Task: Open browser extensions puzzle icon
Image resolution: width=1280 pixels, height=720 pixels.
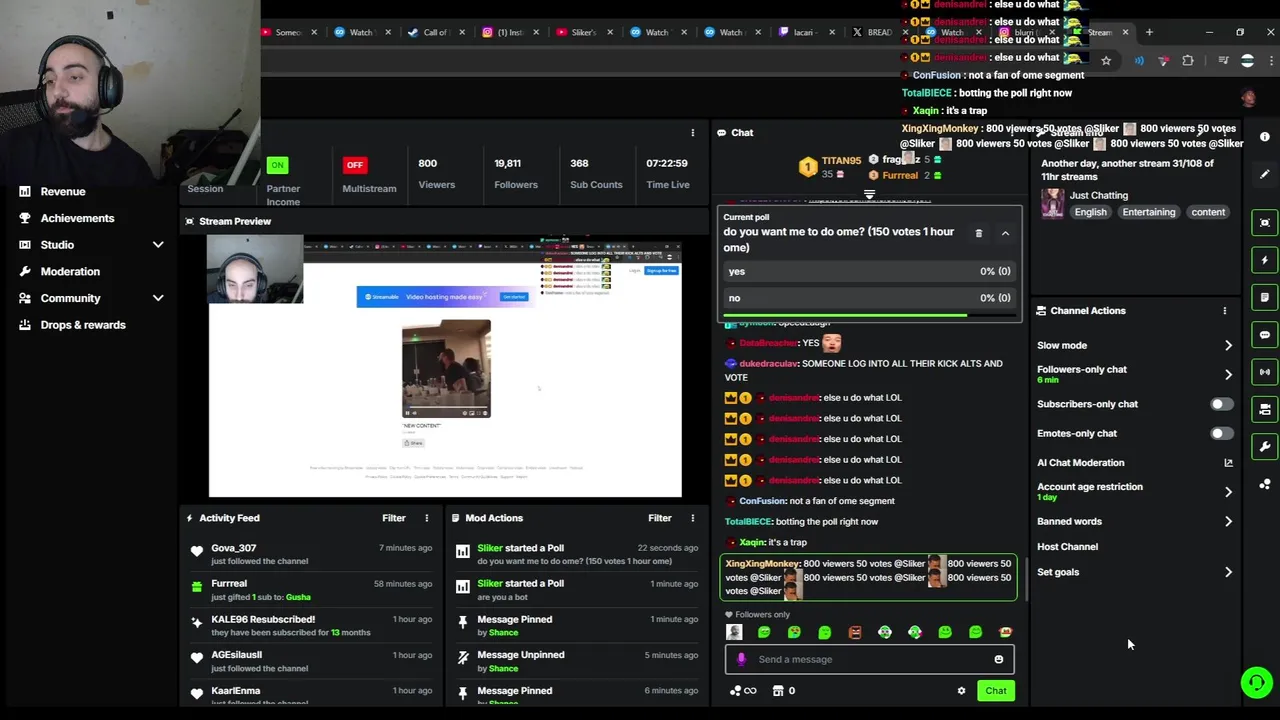Action: click(x=1188, y=61)
